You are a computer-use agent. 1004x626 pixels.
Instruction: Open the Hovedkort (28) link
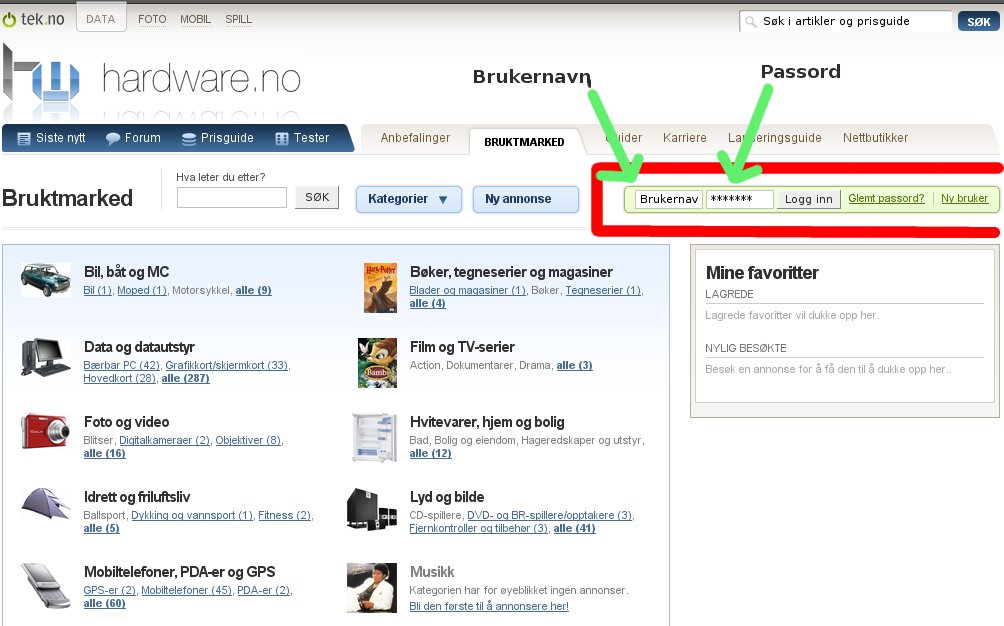(x=120, y=378)
